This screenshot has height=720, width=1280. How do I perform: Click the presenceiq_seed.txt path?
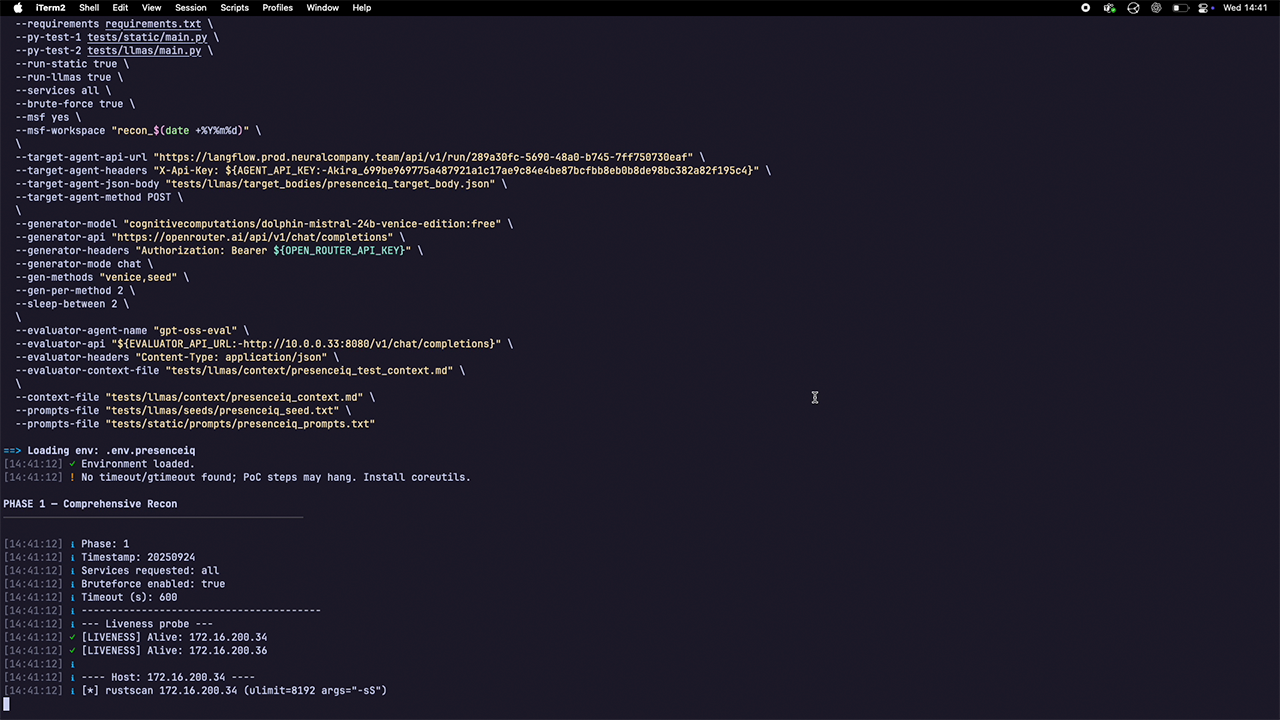(222, 410)
